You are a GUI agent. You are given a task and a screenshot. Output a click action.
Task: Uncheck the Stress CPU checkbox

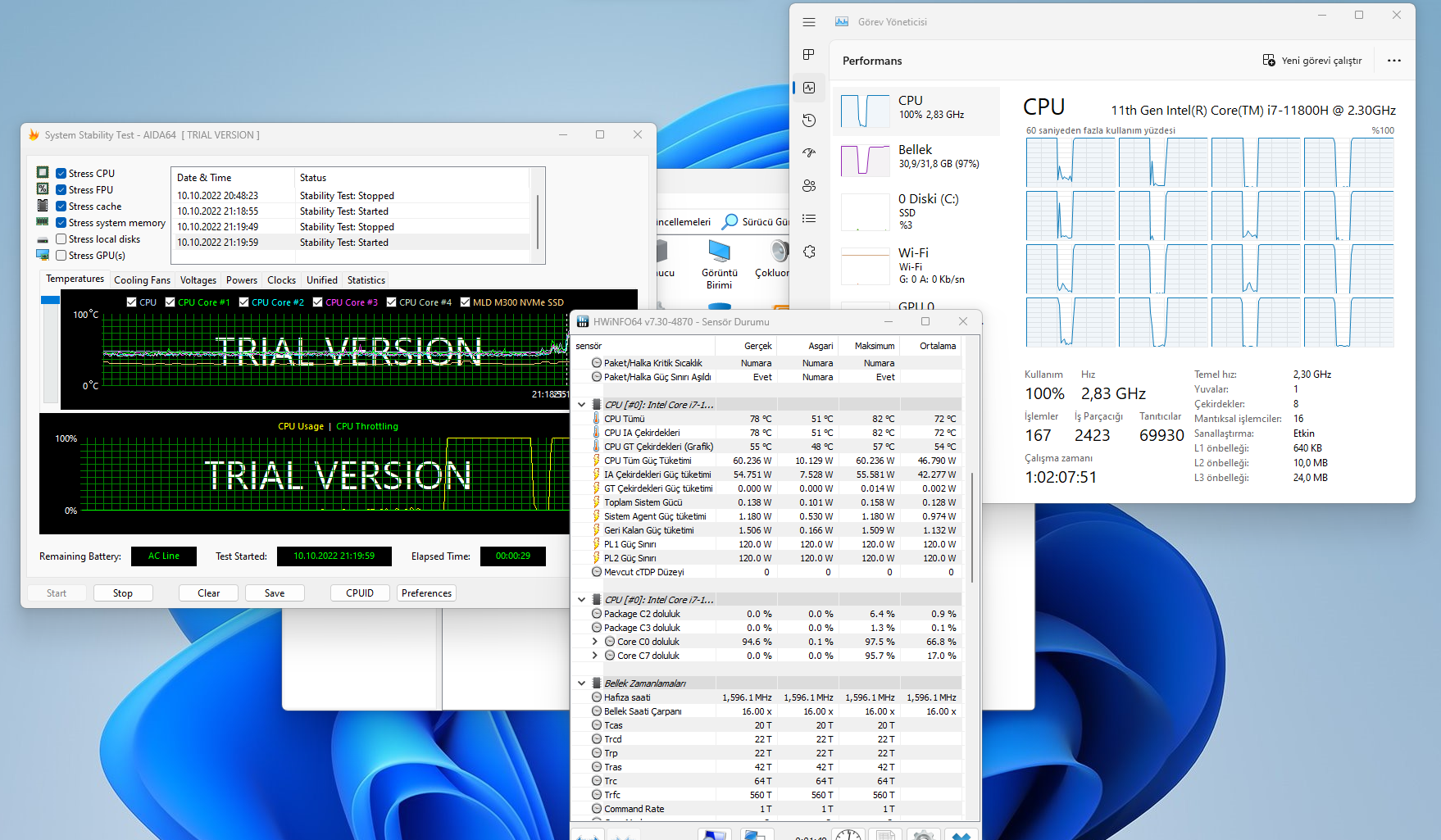[x=61, y=173]
